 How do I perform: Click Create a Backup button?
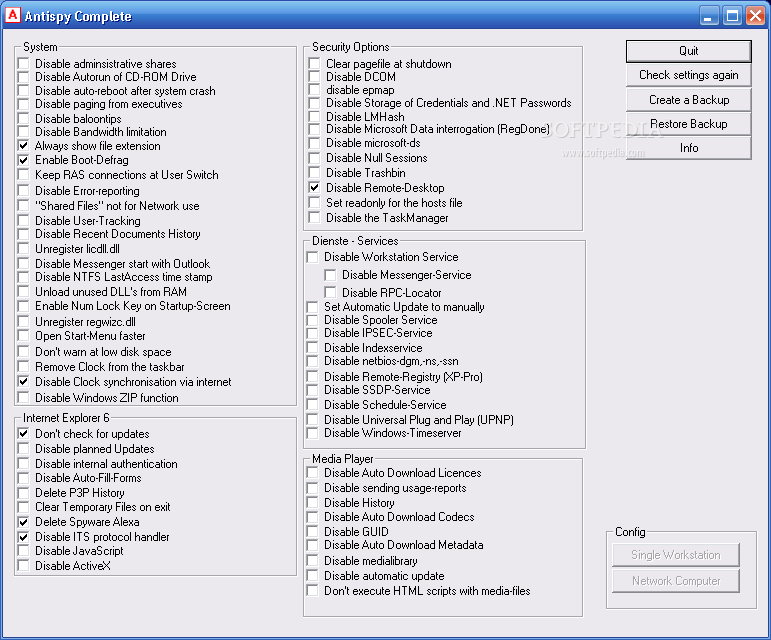[688, 100]
